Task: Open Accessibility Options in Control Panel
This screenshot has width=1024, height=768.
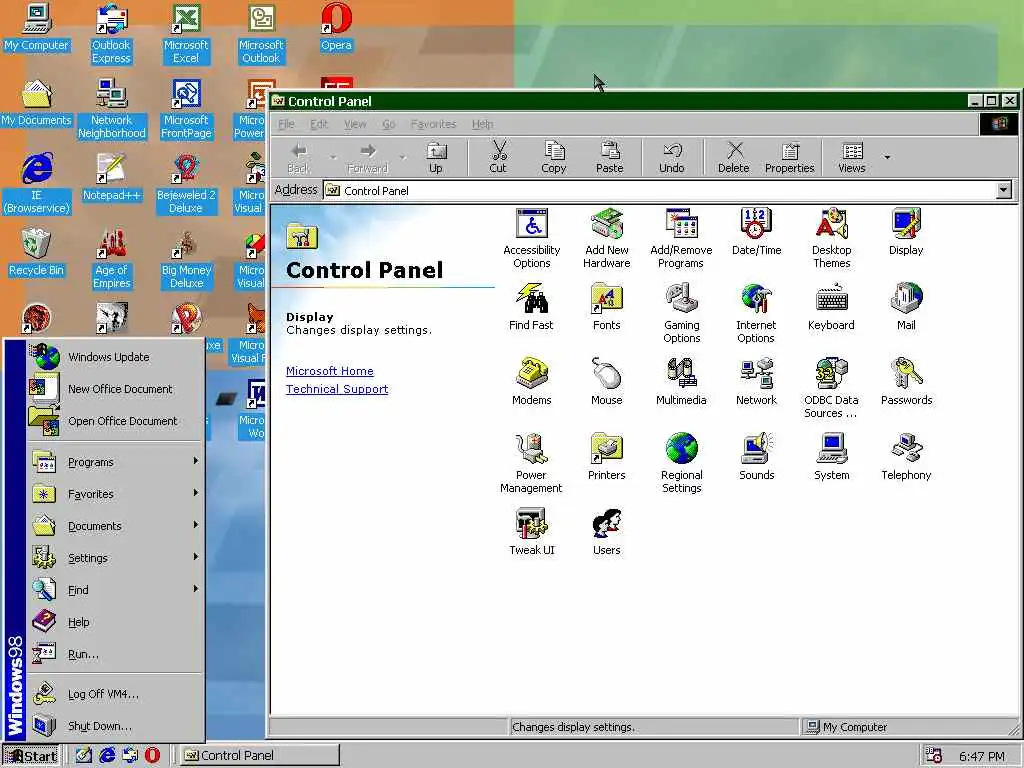Action: point(532,238)
